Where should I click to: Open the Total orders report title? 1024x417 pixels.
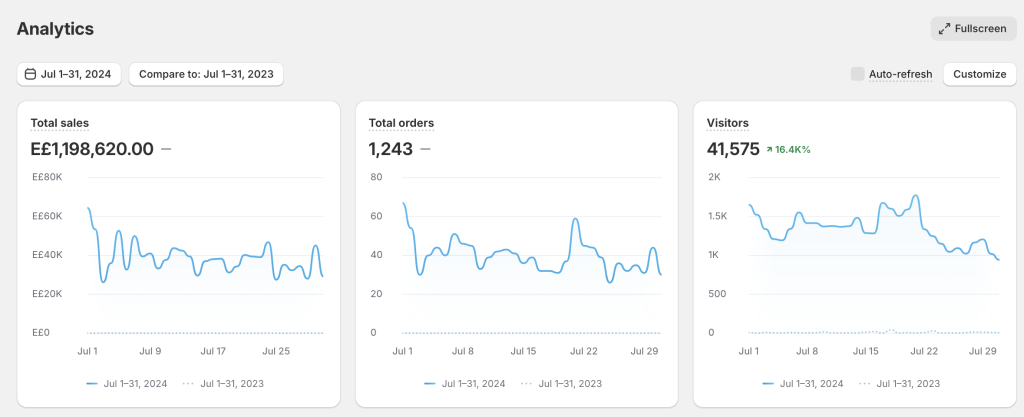tap(401, 123)
